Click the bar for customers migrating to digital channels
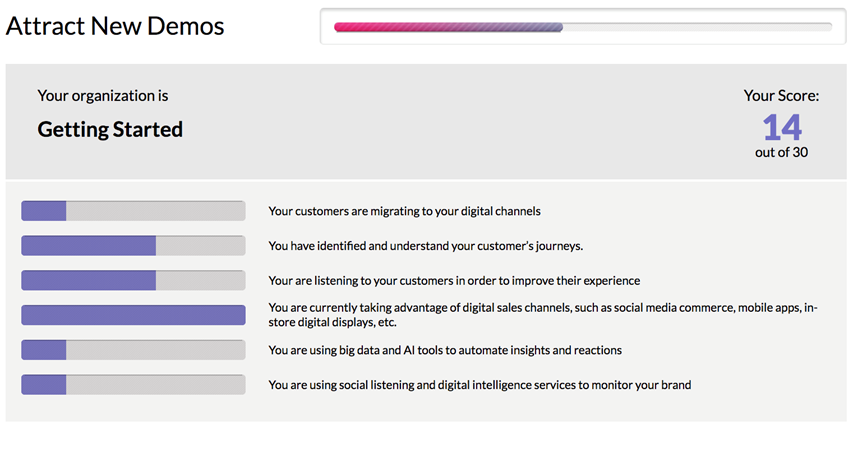The image size is (858, 454). pos(133,211)
